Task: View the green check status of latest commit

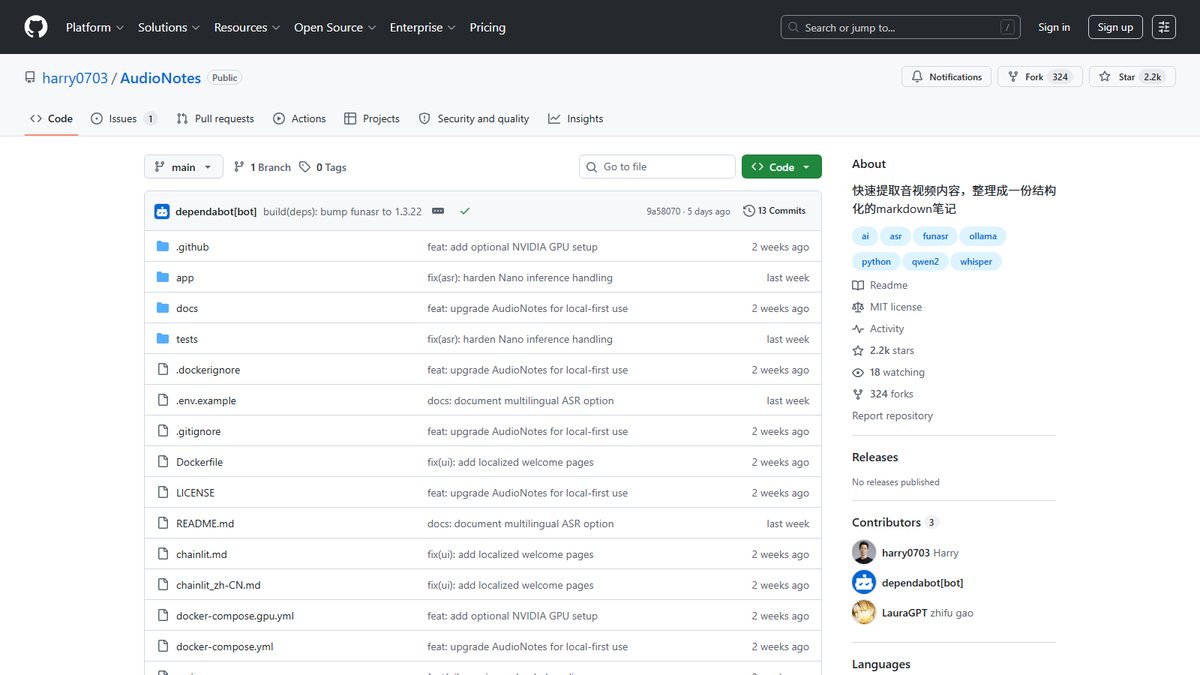Action: click(464, 211)
